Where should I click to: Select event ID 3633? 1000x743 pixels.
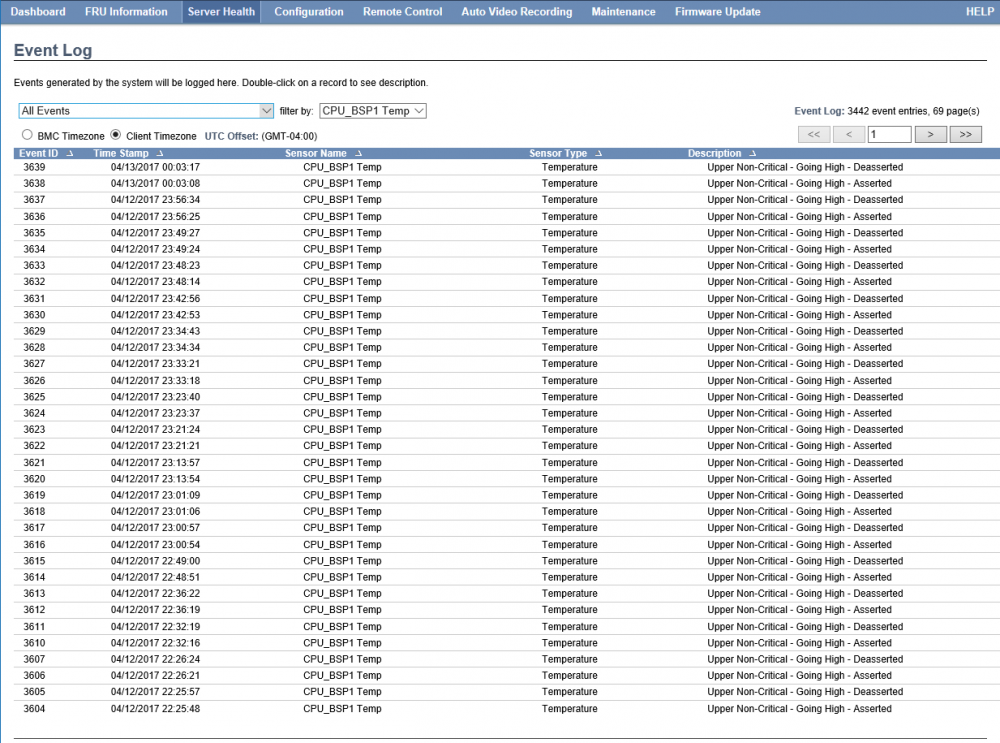34,265
